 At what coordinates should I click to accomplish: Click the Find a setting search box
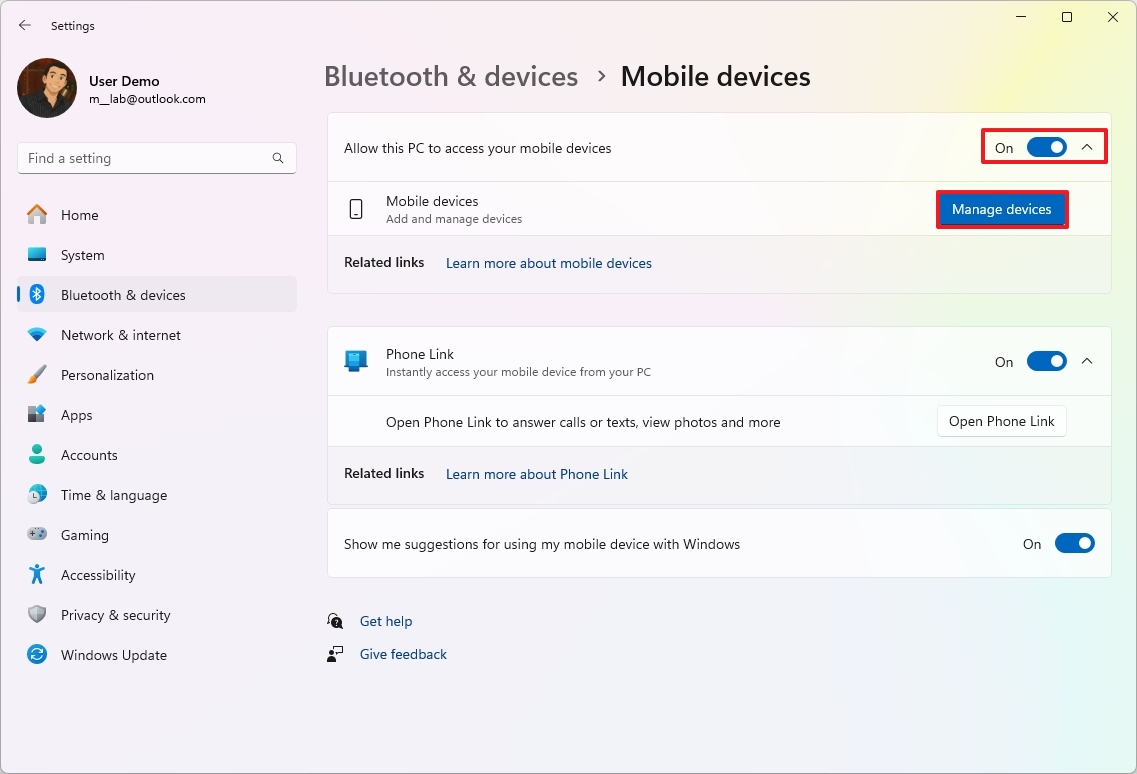tap(156, 157)
